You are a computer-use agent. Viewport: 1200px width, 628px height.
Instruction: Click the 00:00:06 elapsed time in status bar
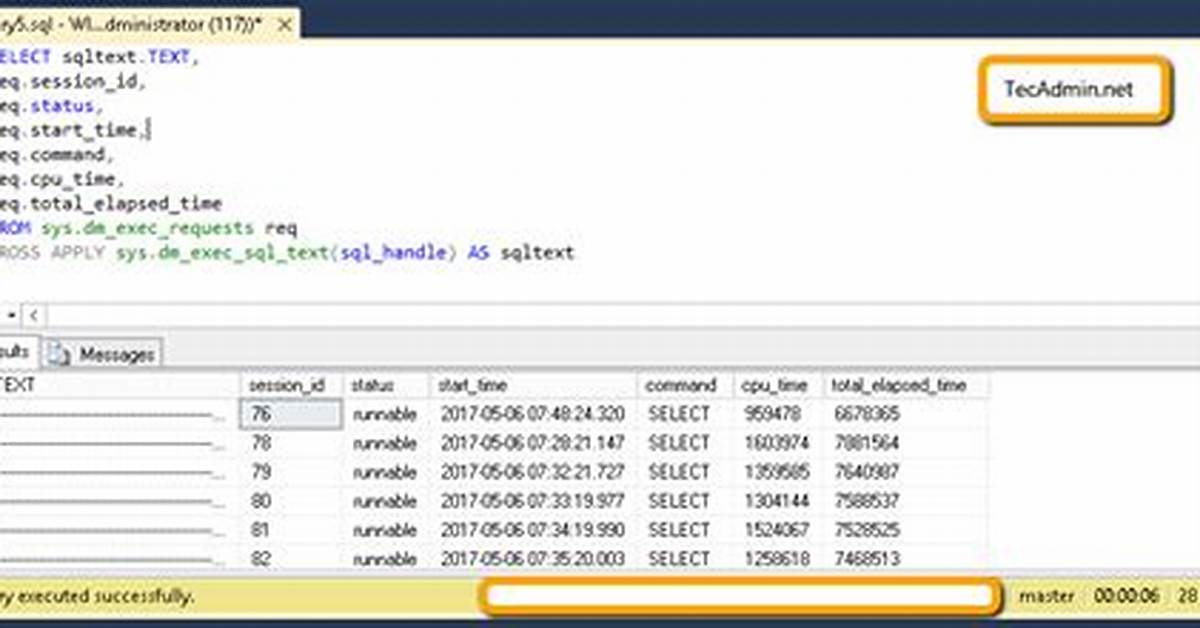(x=1126, y=596)
